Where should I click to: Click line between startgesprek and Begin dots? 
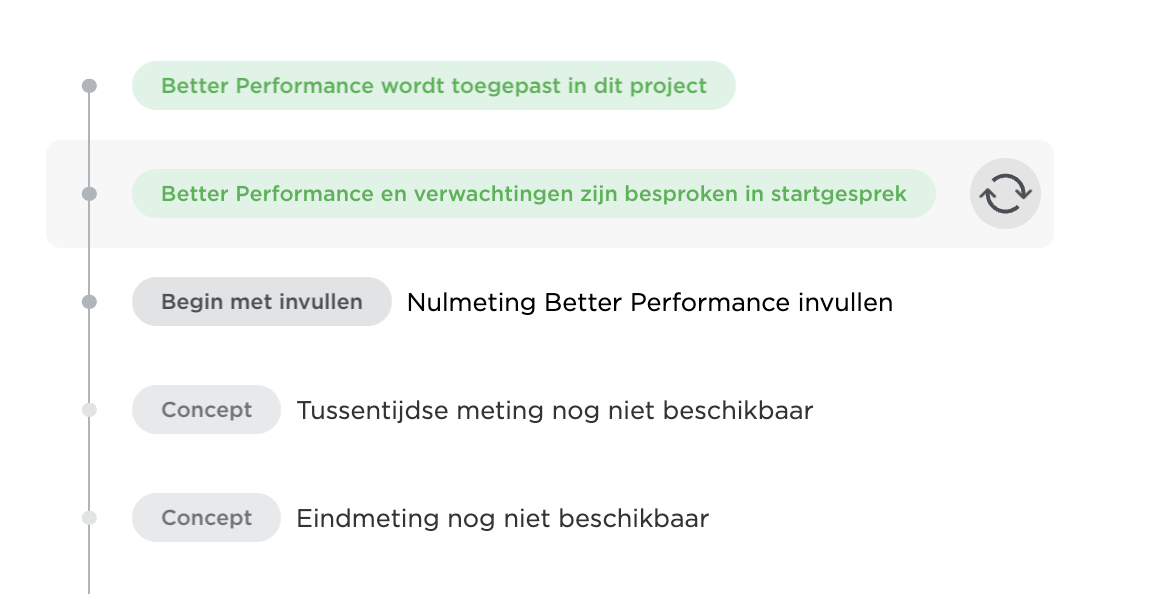89,248
